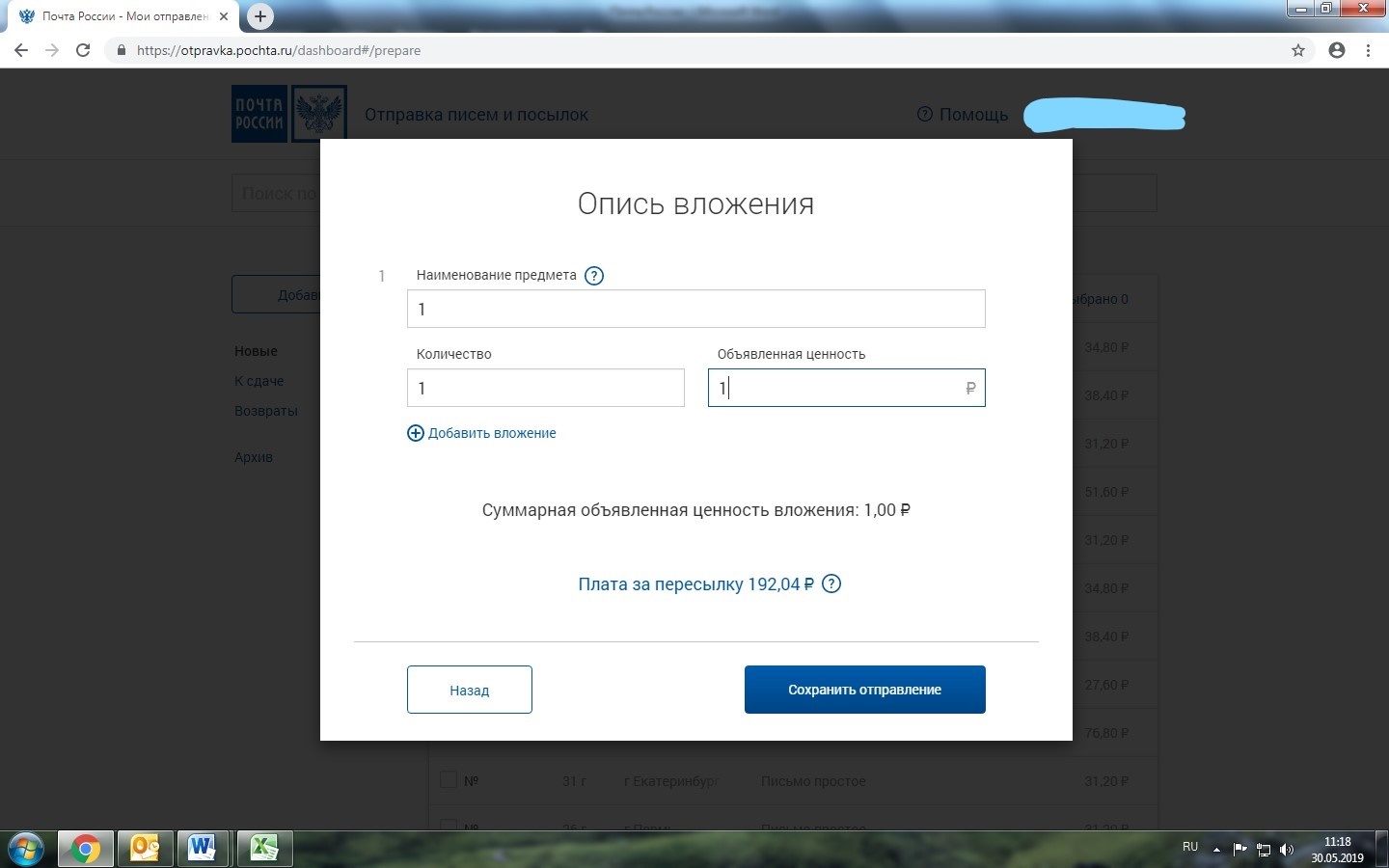Open help icon beside Плата за пересылку
This screenshot has height=868, width=1389.
pyautogui.click(x=831, y=583)
